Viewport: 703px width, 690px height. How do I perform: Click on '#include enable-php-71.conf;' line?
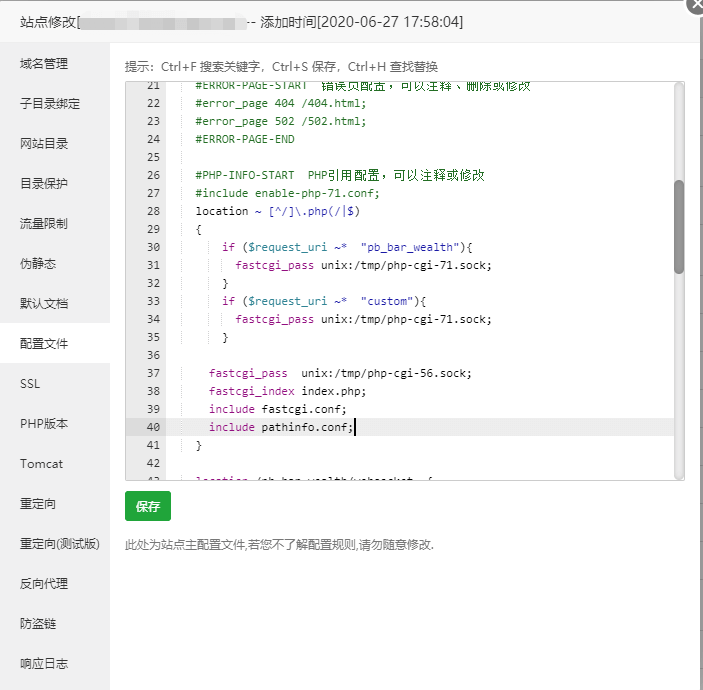(x=287, y=193)
